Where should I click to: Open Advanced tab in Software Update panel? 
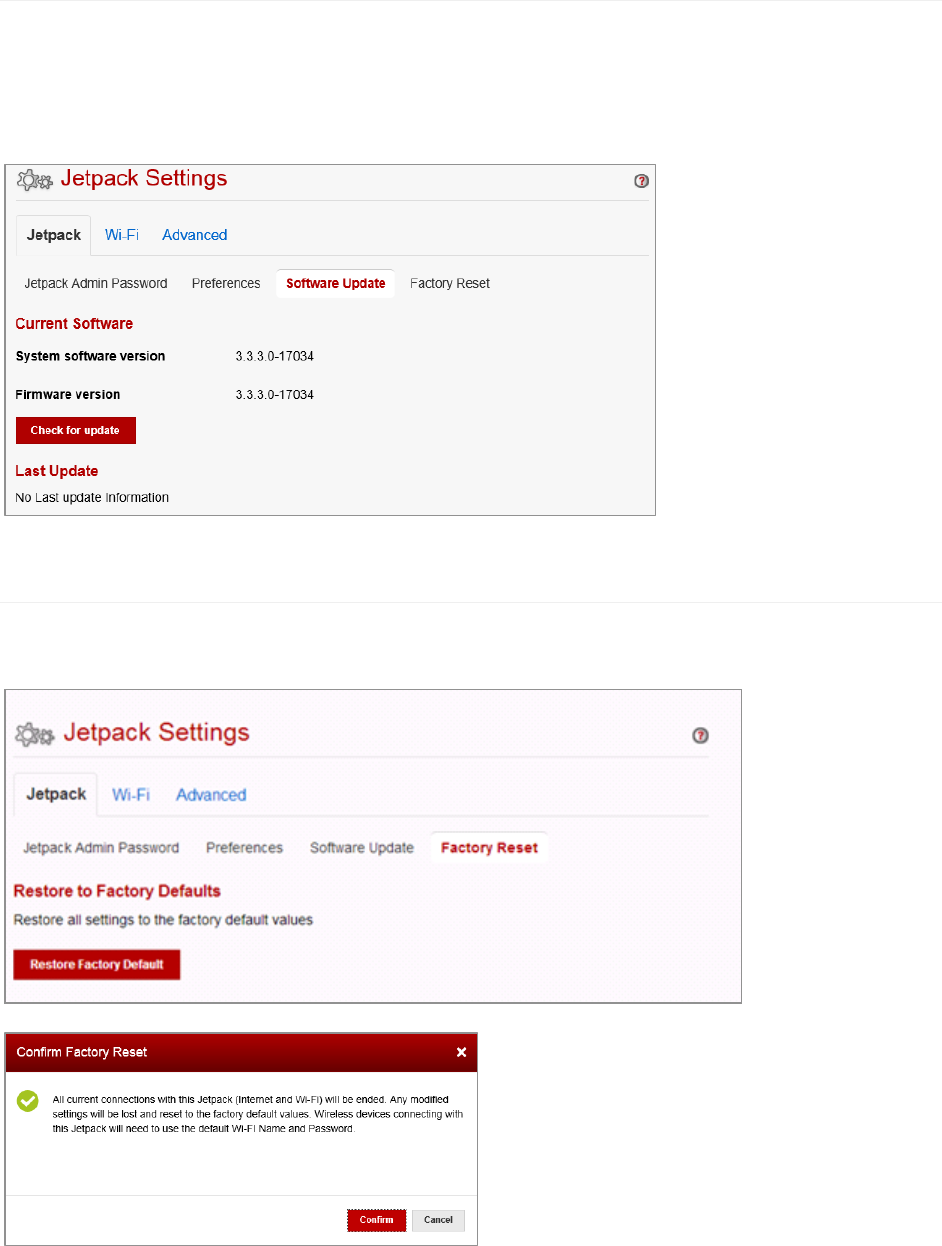195,235
